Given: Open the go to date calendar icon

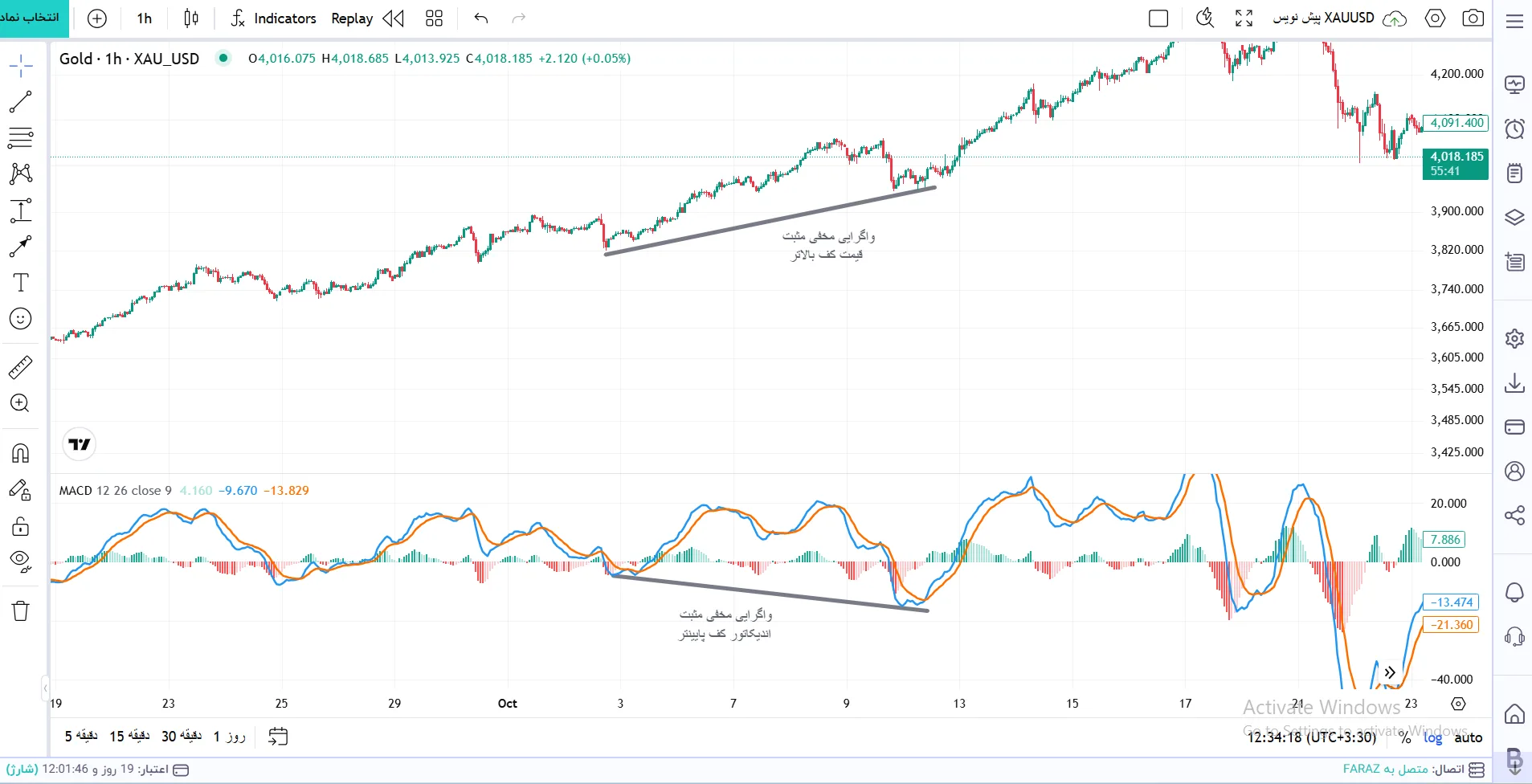Looking at the screenshot, I should point(278,737).
